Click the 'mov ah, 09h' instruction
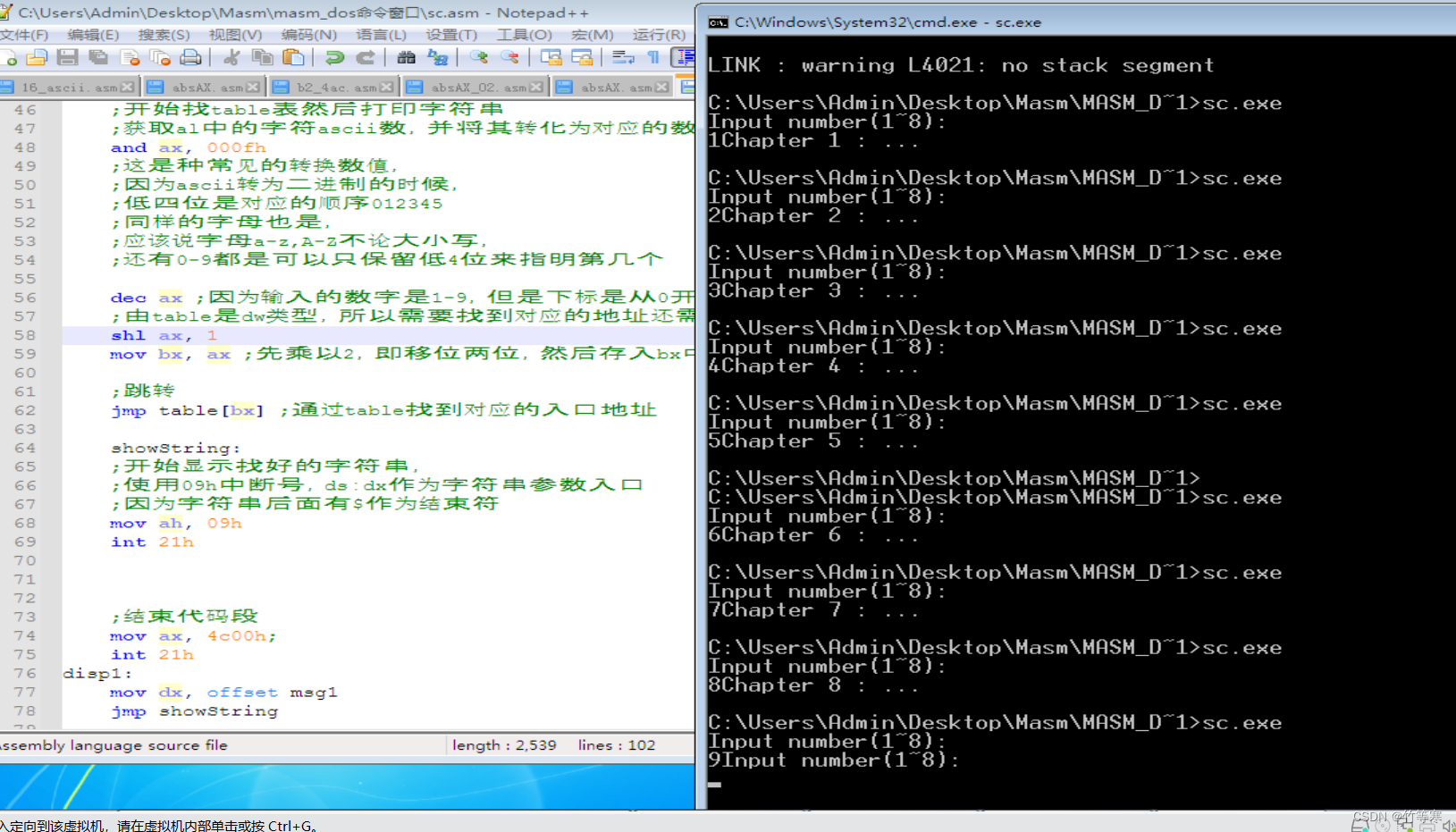Screen dimensions: 1456x832 [x=176, y=523]
